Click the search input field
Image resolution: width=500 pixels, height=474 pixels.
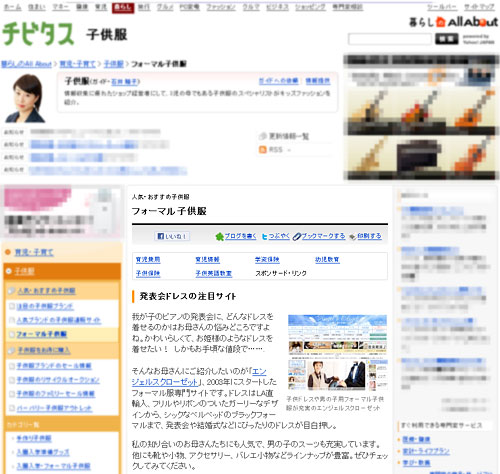(x=390, y=39)
